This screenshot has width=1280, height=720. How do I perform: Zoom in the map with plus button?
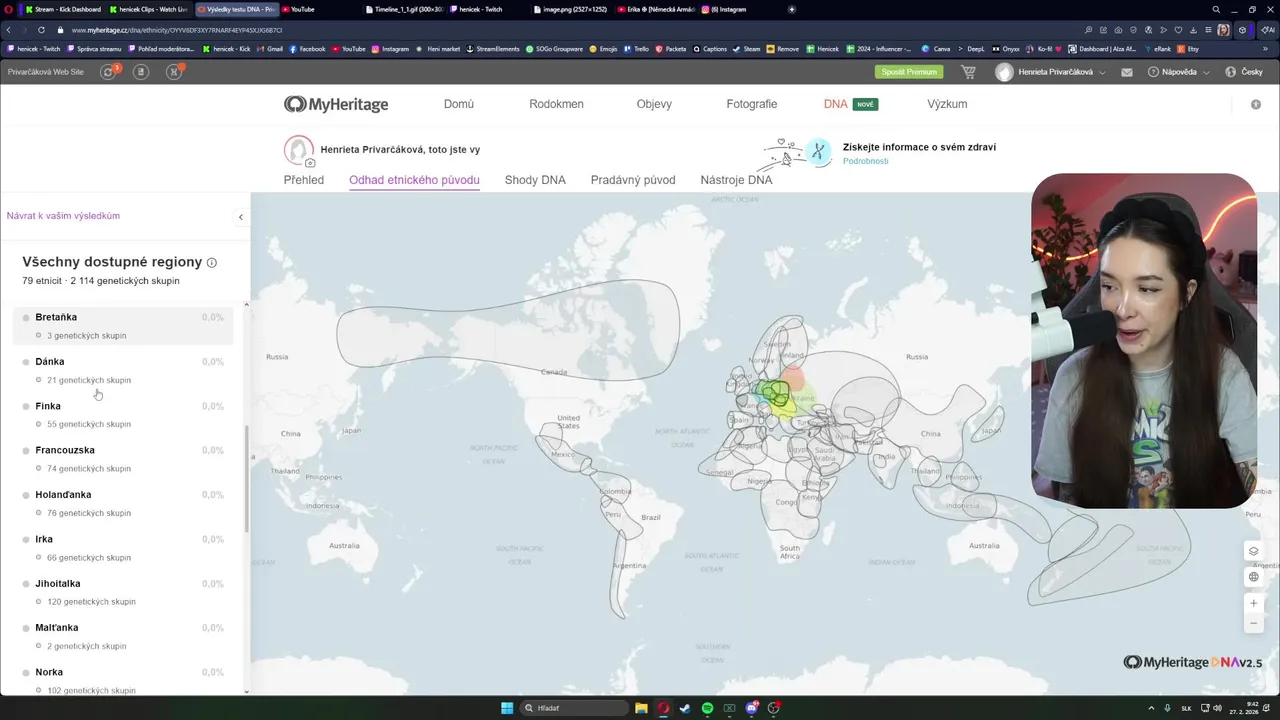tap(1253, 603)
